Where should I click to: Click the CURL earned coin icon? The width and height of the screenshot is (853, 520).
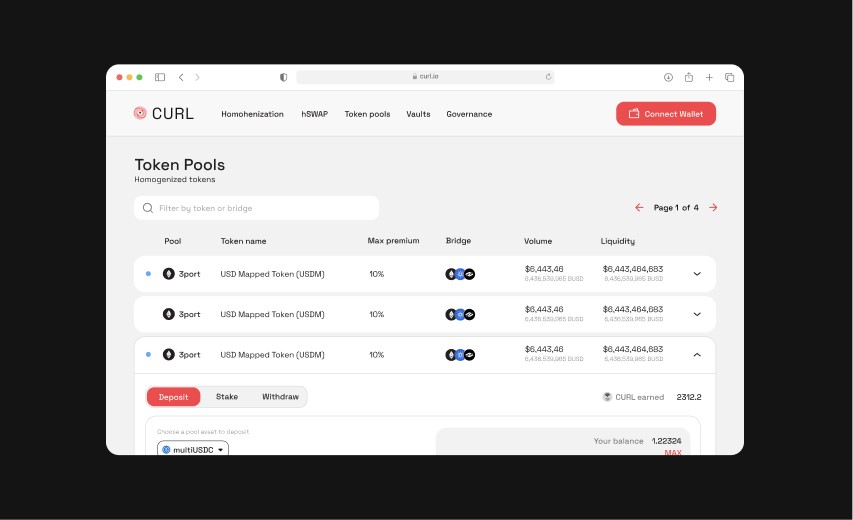click(607, 397)
